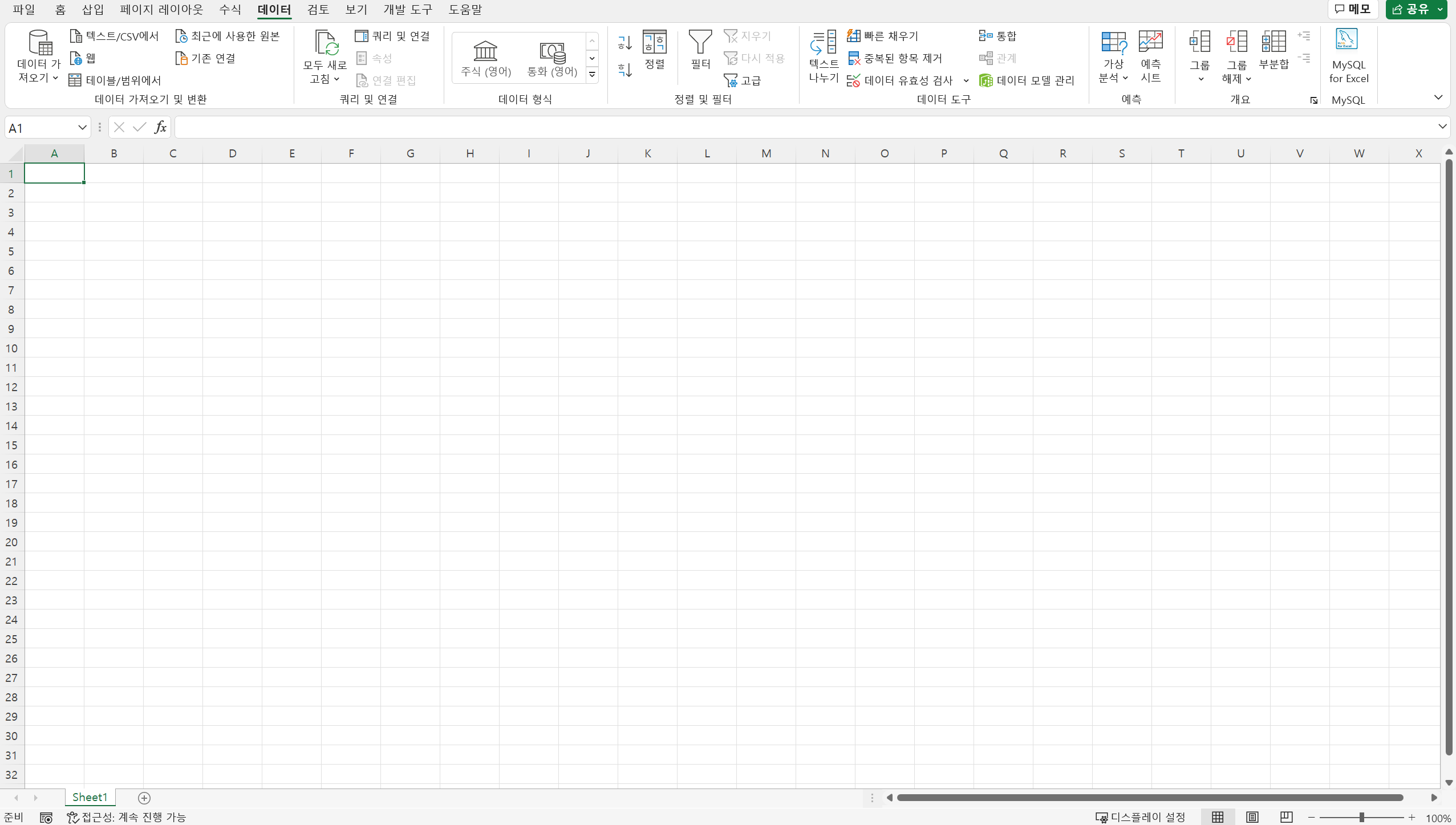
Task: Expand the 데이터 유효성 검사 dropdown arrow
Action: [x=966, y=80]
